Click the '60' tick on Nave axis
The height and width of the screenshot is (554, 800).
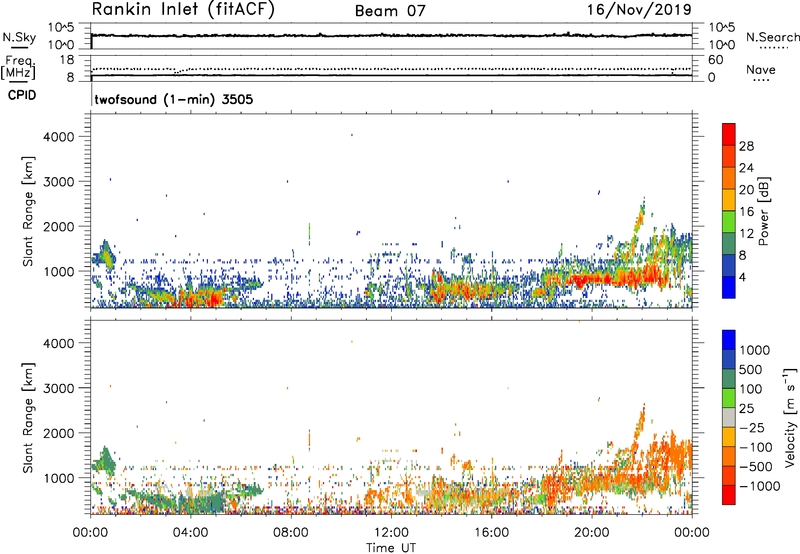[x=715, y=60]
